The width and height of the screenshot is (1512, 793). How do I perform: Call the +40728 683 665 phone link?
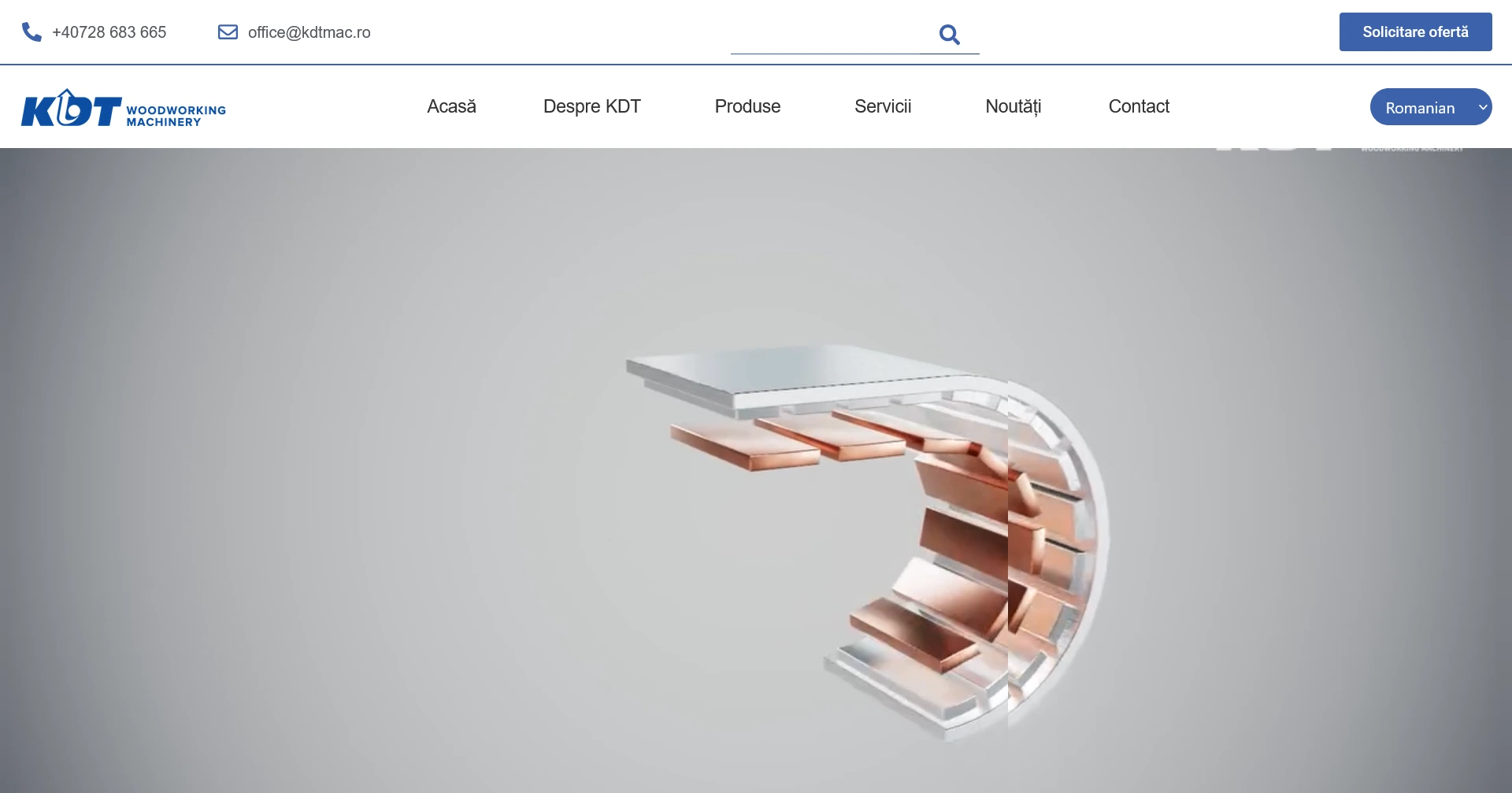point(109,32)
